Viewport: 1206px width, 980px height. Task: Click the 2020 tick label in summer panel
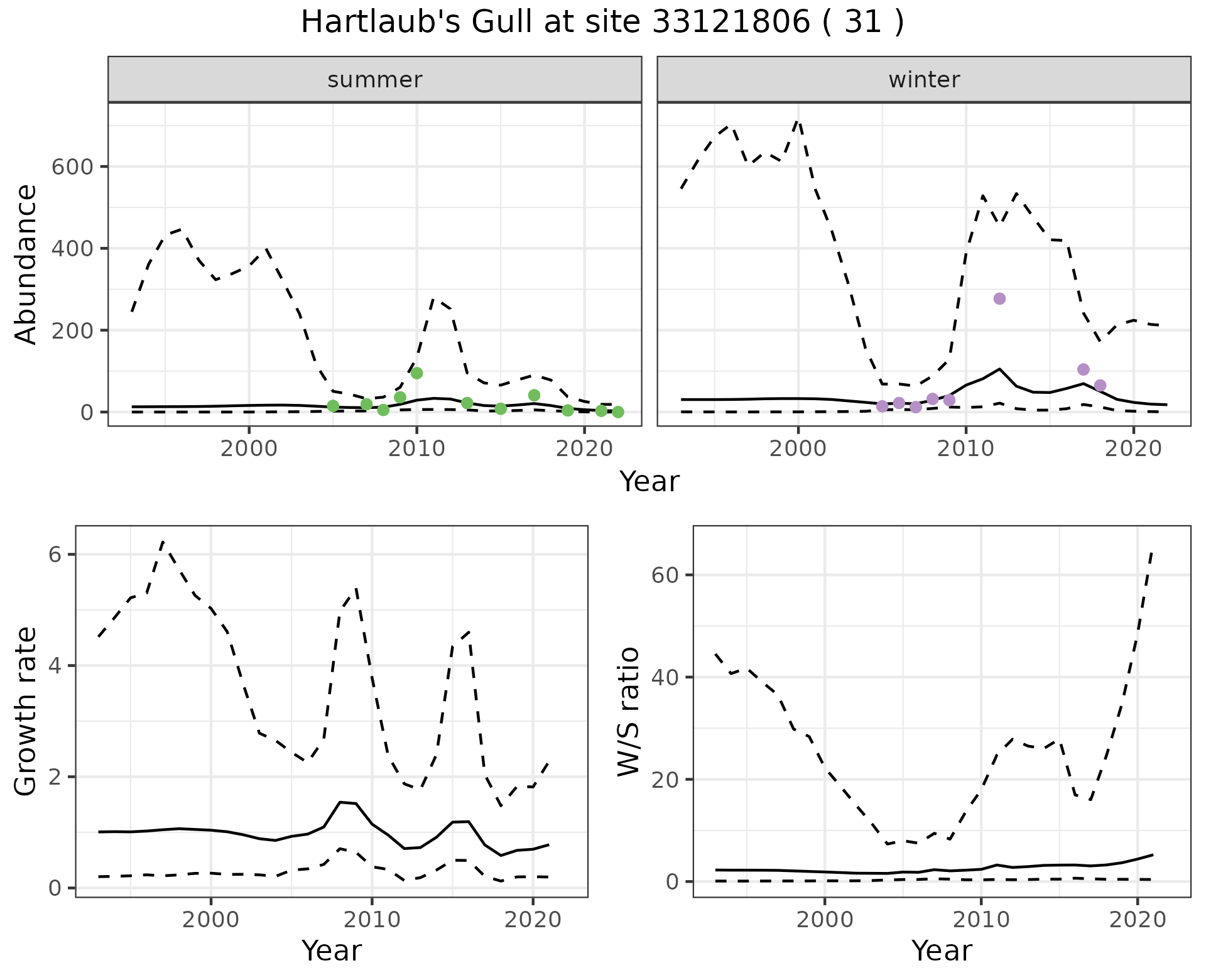click(584, 449)
